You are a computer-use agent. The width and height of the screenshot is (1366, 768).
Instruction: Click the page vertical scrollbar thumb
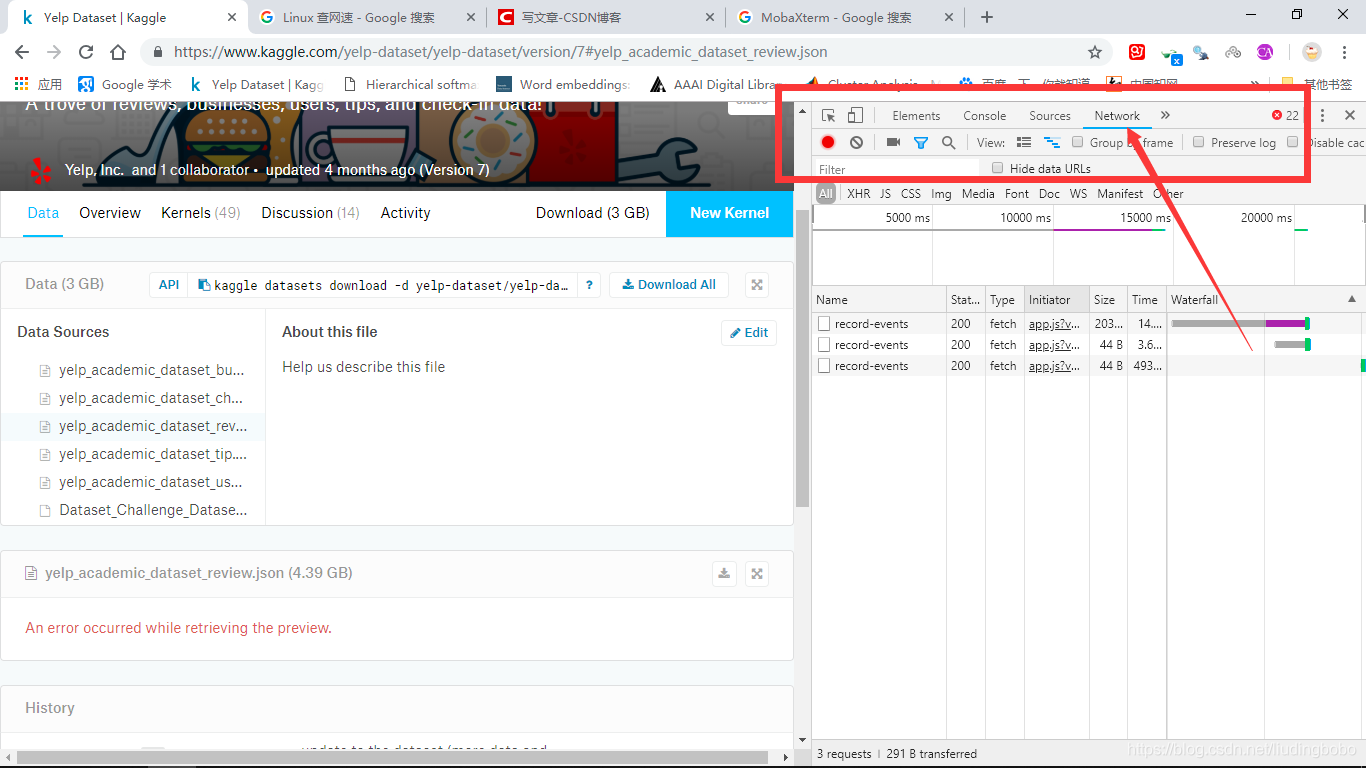(802, 358)
